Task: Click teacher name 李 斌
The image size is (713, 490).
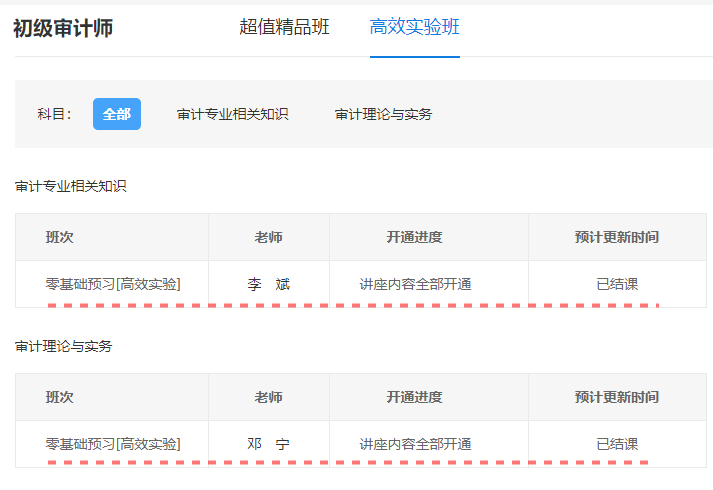Action: [269, 284]
